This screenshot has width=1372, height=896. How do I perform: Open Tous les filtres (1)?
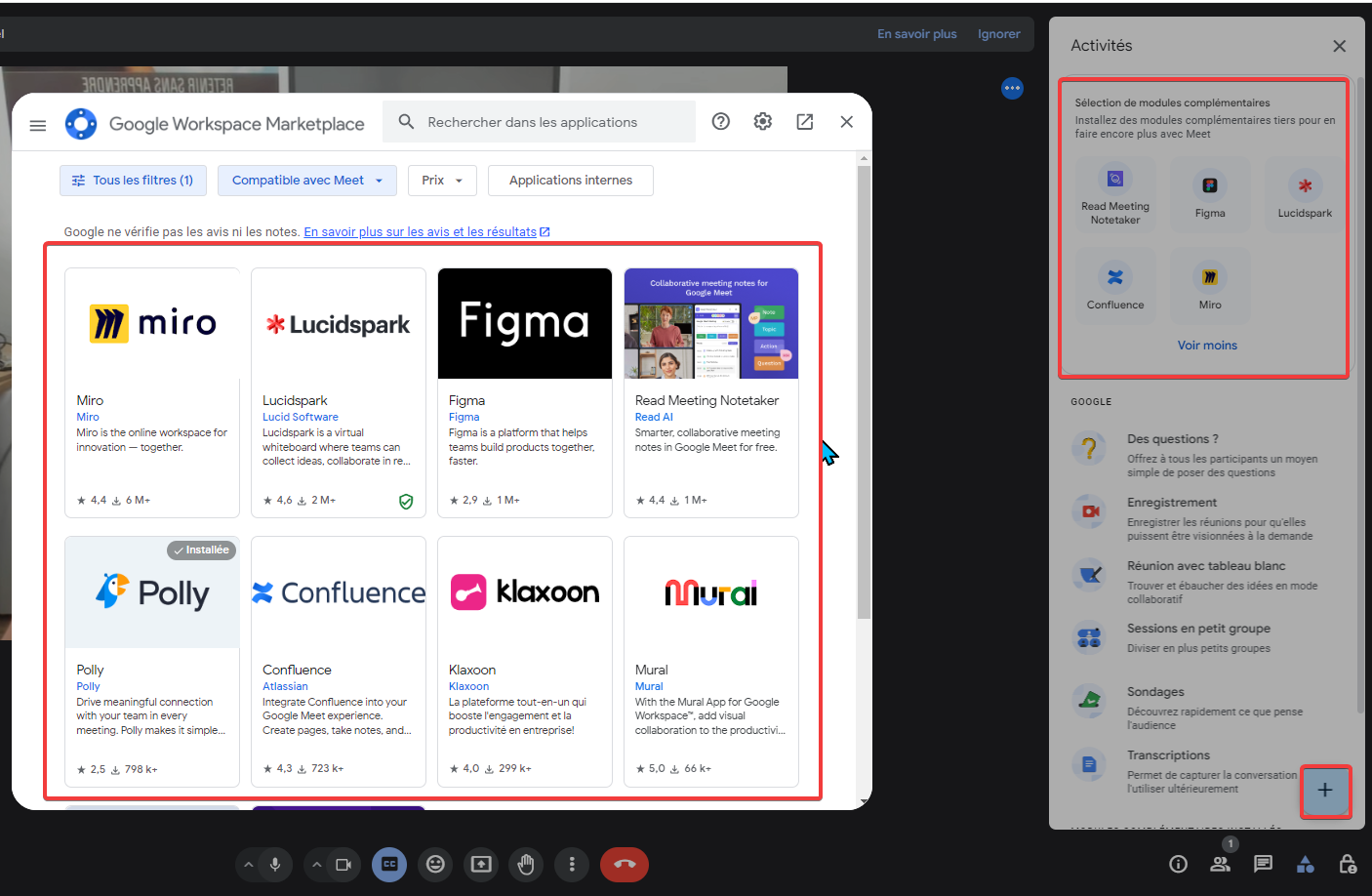(133, 181)
